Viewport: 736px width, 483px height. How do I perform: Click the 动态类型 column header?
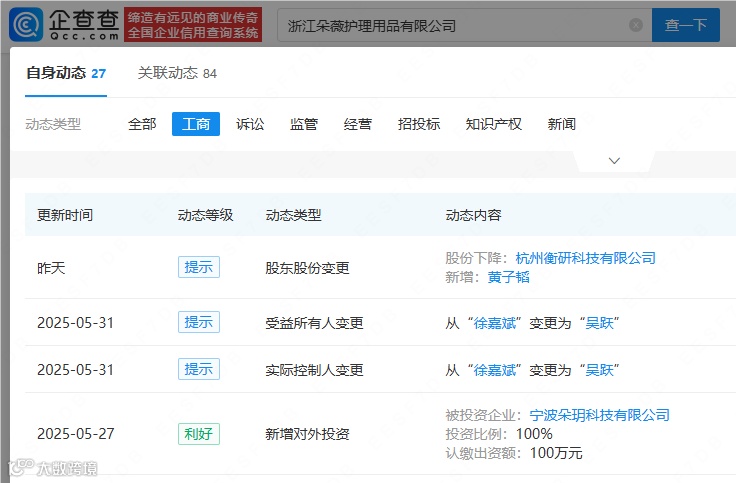click(293, 215)
